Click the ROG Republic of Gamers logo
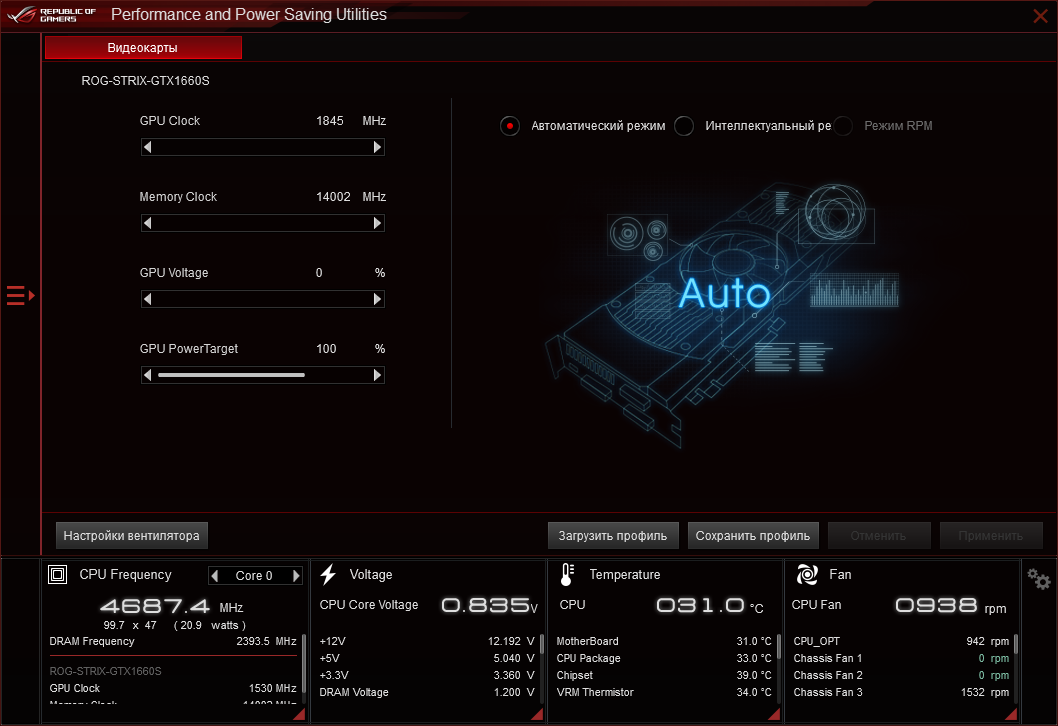 click(x=52, y=15)
